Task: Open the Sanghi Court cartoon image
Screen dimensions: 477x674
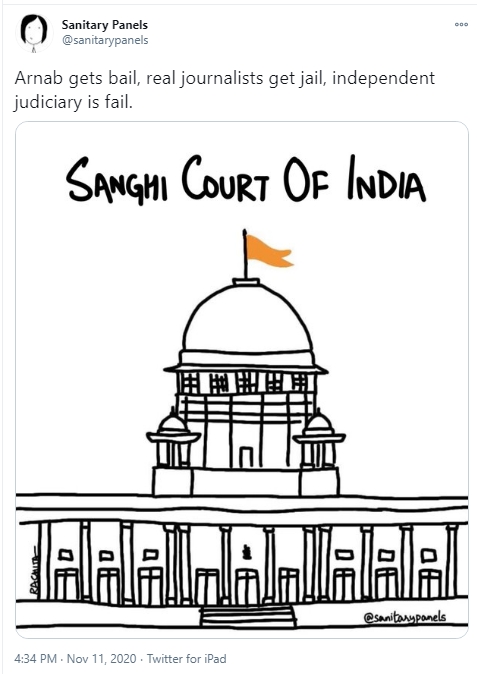Action: click(242, 380)
